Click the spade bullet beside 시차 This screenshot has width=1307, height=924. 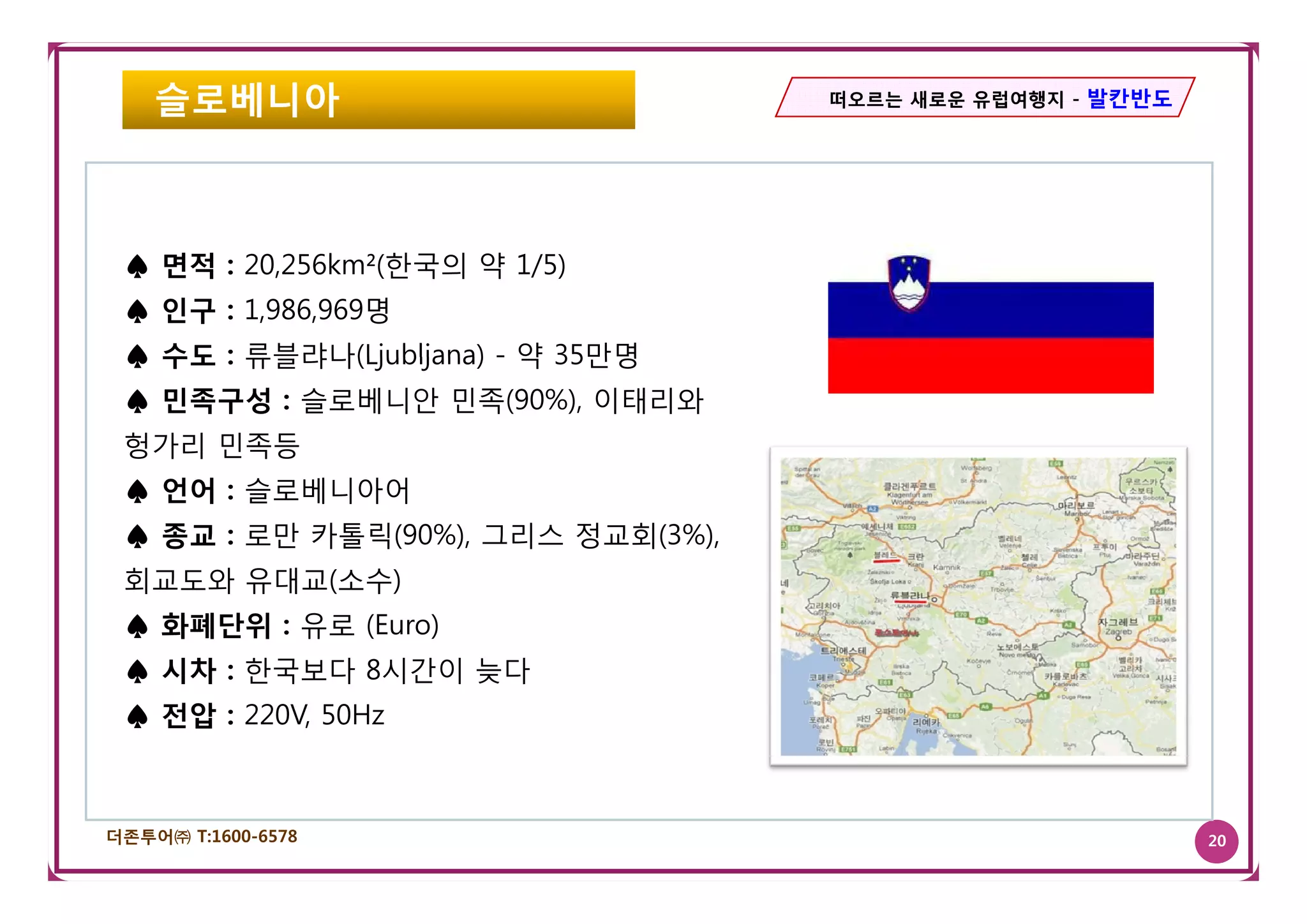(137, 671)
